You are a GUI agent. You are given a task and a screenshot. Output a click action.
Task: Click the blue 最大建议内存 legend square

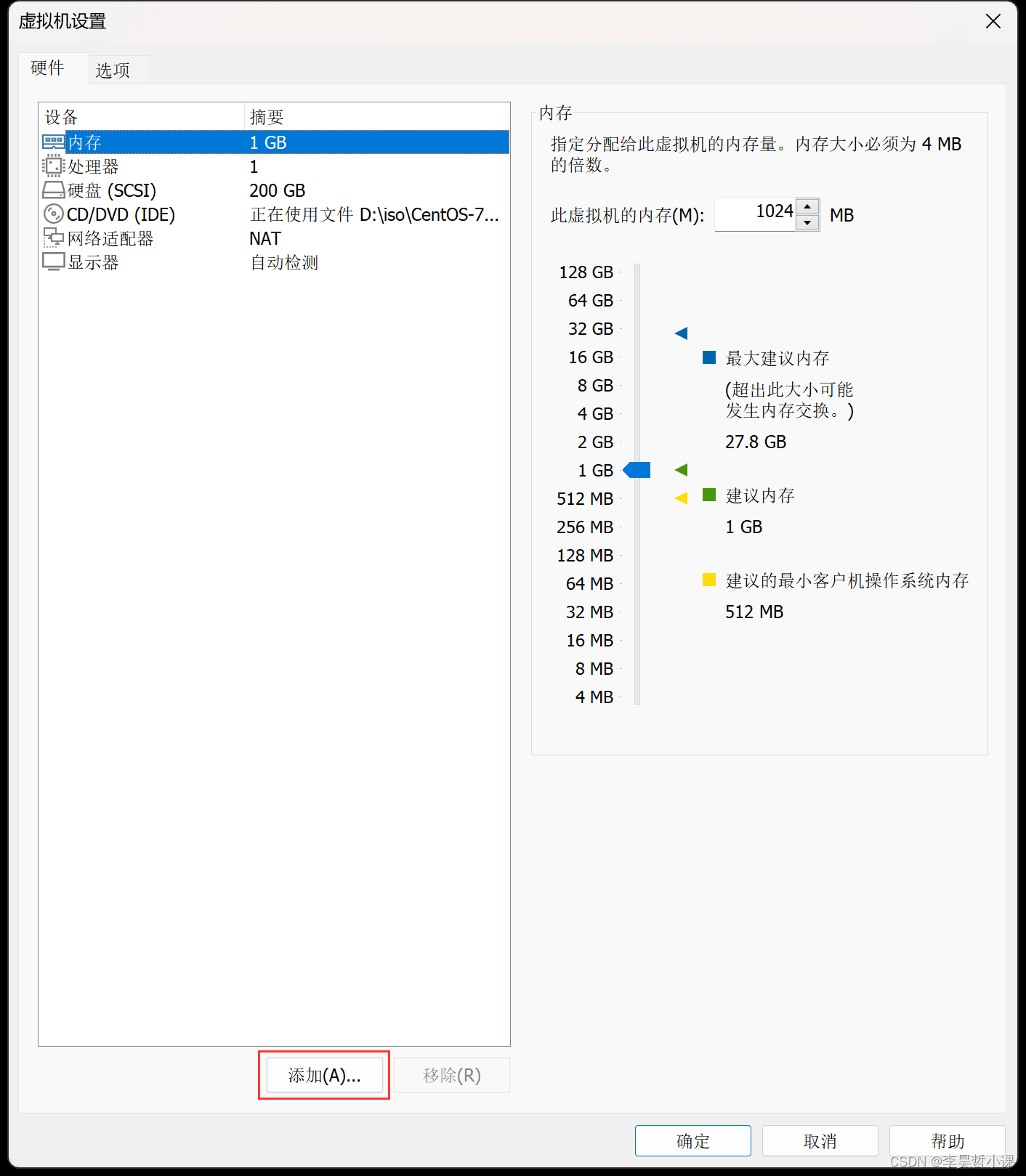[x=709, y=357]
